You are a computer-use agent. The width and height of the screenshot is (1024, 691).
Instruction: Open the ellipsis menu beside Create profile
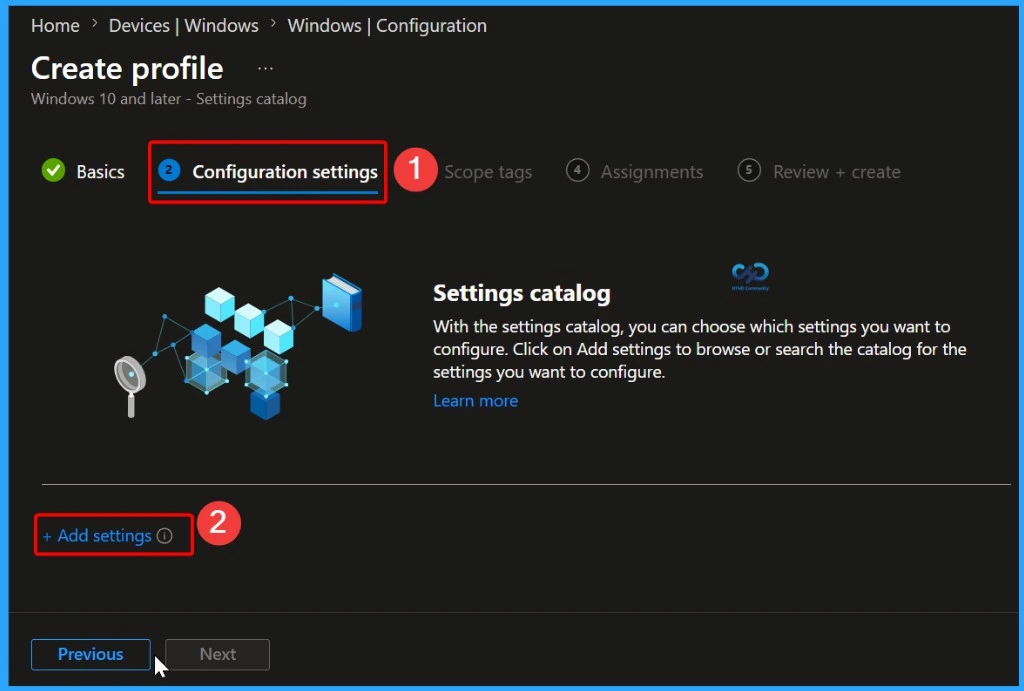coord(265,68)
